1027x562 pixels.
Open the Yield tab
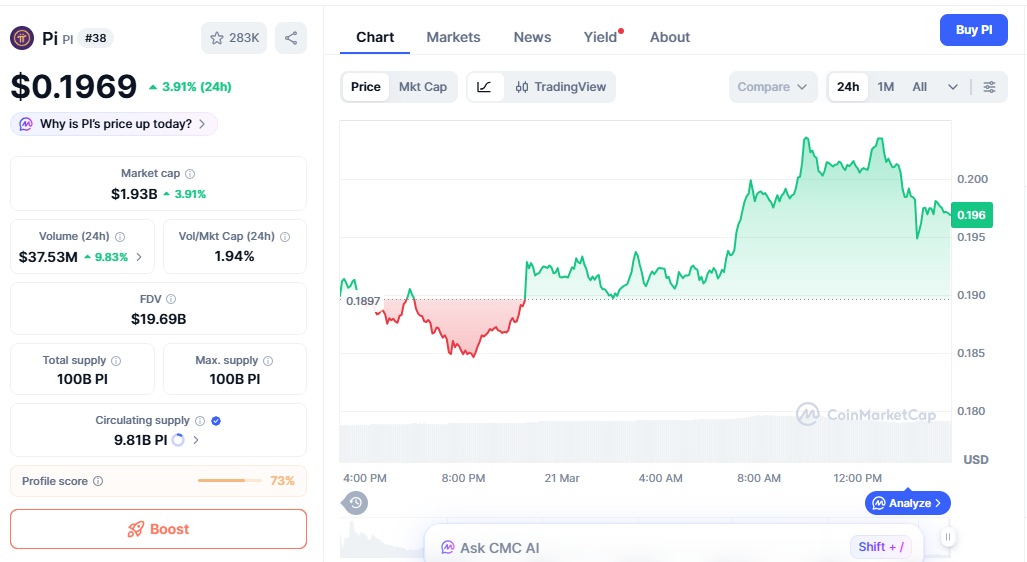tap(601, 37)
